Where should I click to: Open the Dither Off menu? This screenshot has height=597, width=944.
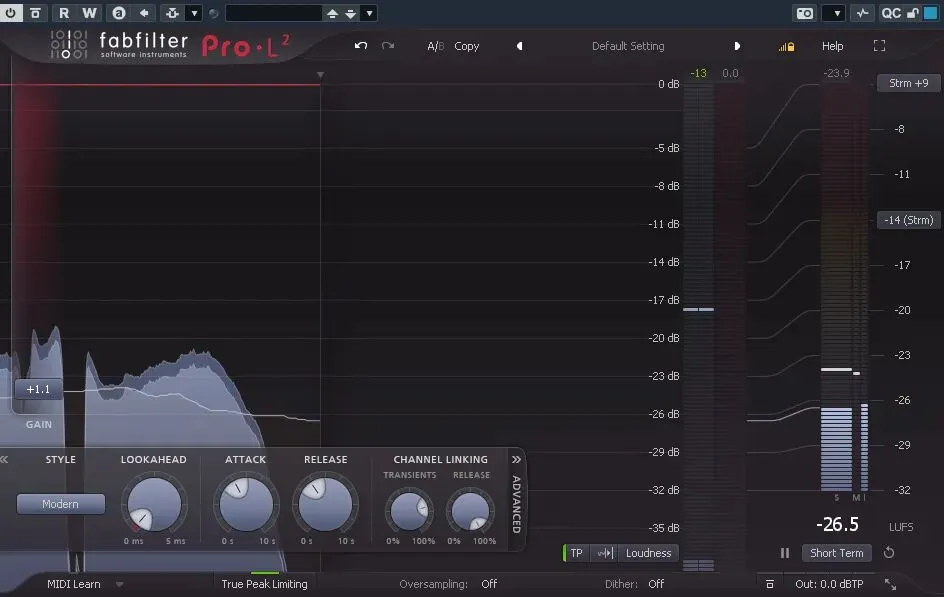656,584
